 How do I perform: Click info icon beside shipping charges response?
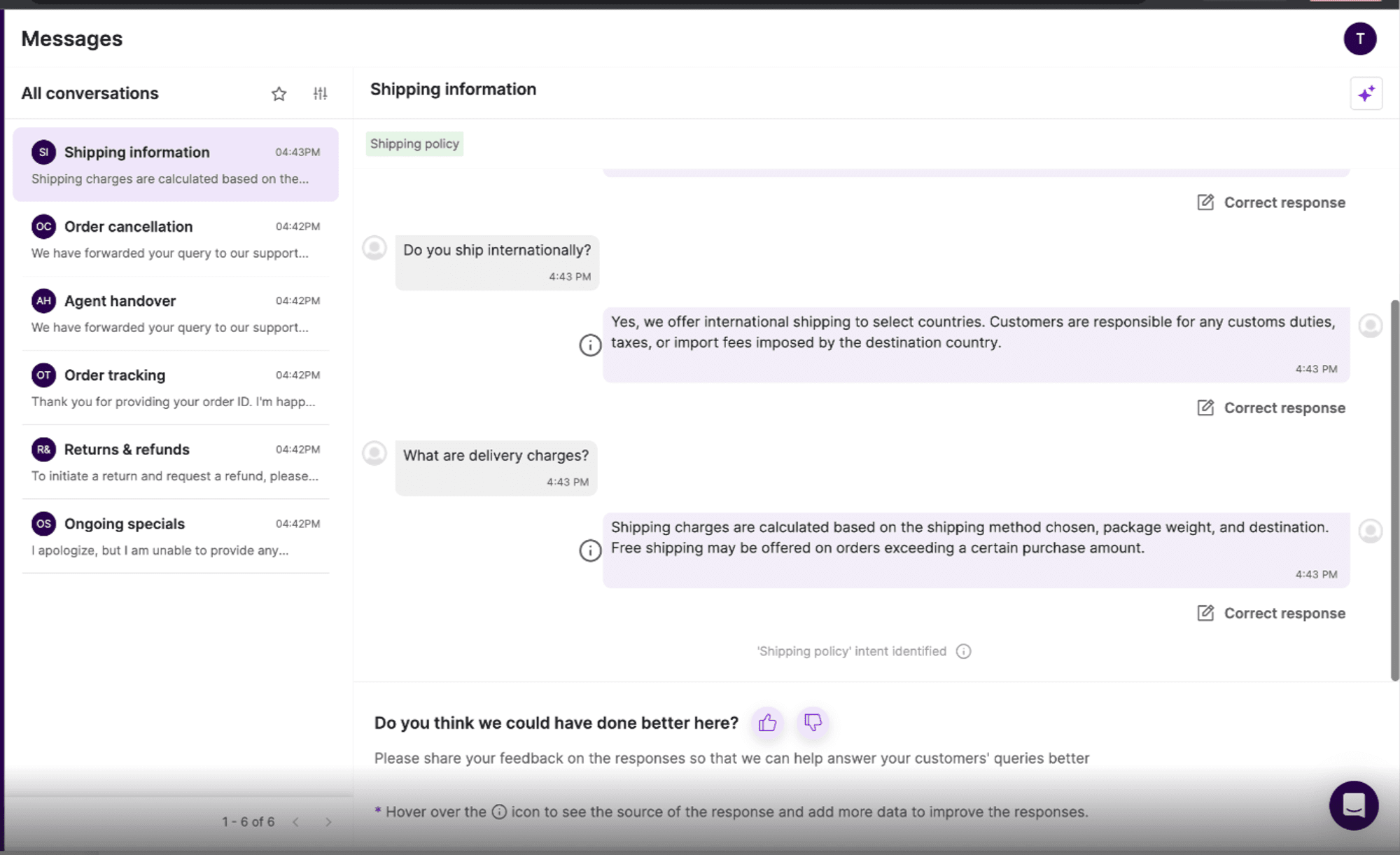coord(590,550)
